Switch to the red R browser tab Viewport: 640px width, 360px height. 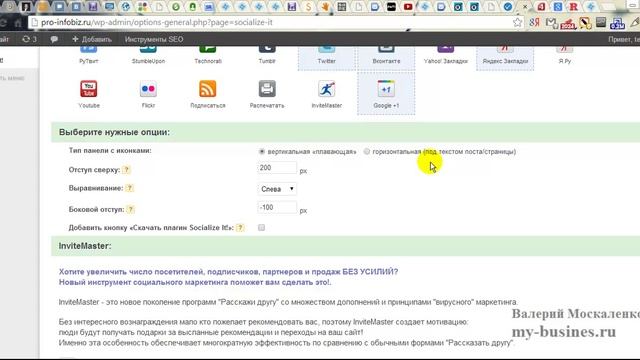[573, 7]
